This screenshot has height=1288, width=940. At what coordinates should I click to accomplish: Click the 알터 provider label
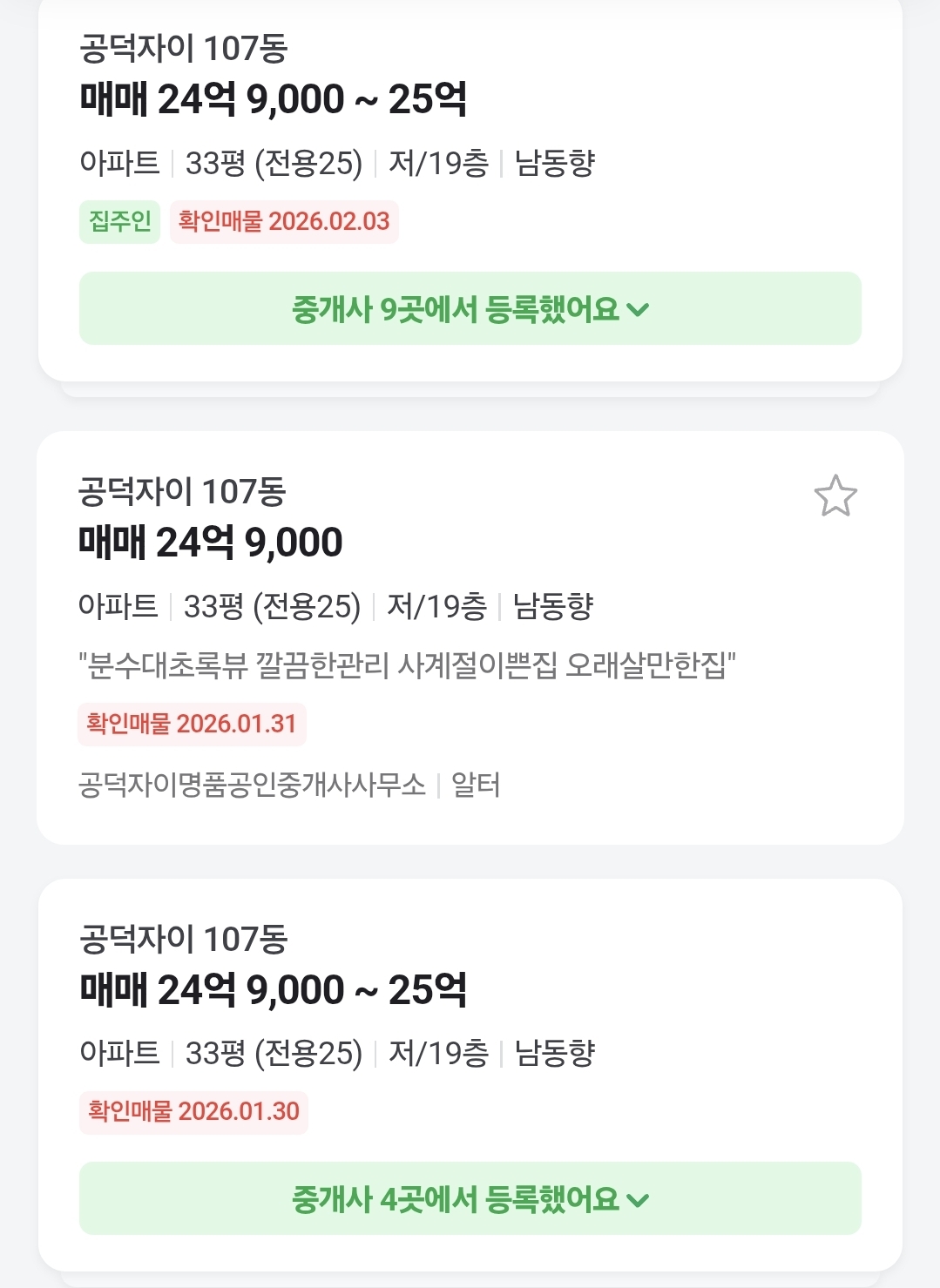point(476,786)
